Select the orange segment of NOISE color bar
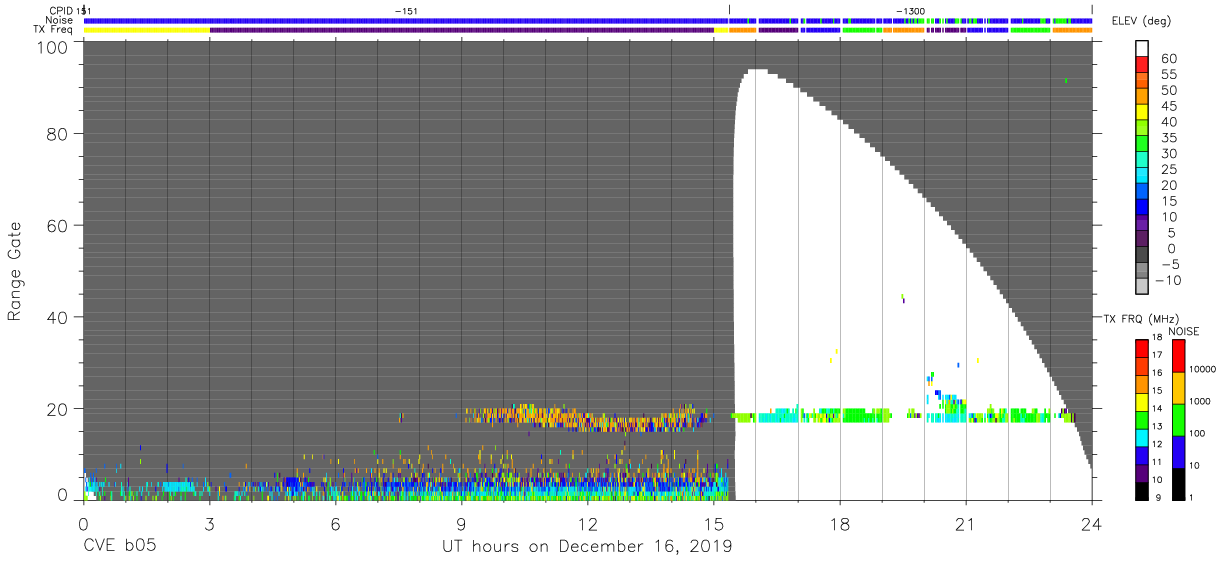The width and height of the screenshot is (1228, 567). point(1178,387)
